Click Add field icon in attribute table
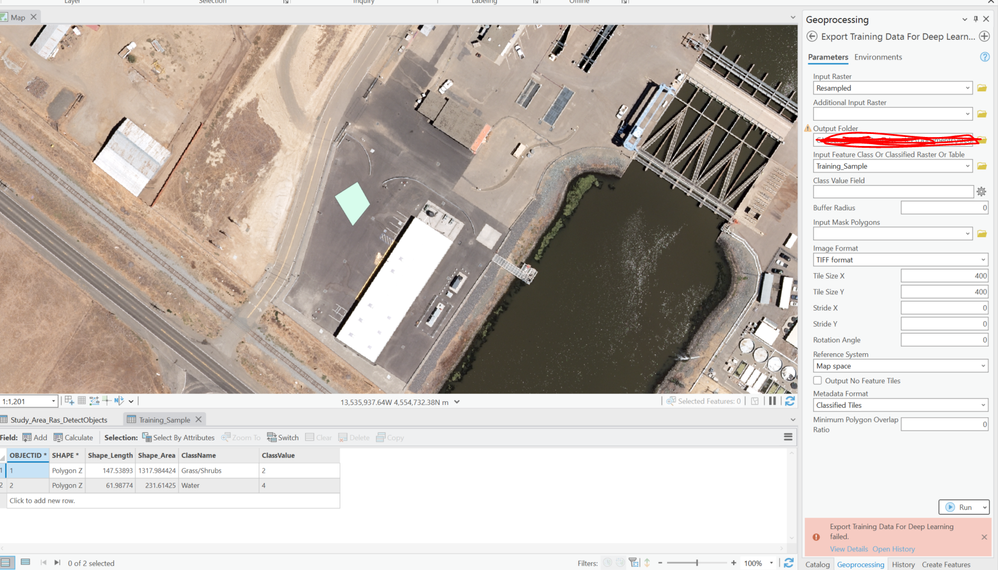Viewport: 998px width, 570px height. (x=34, y=437)
